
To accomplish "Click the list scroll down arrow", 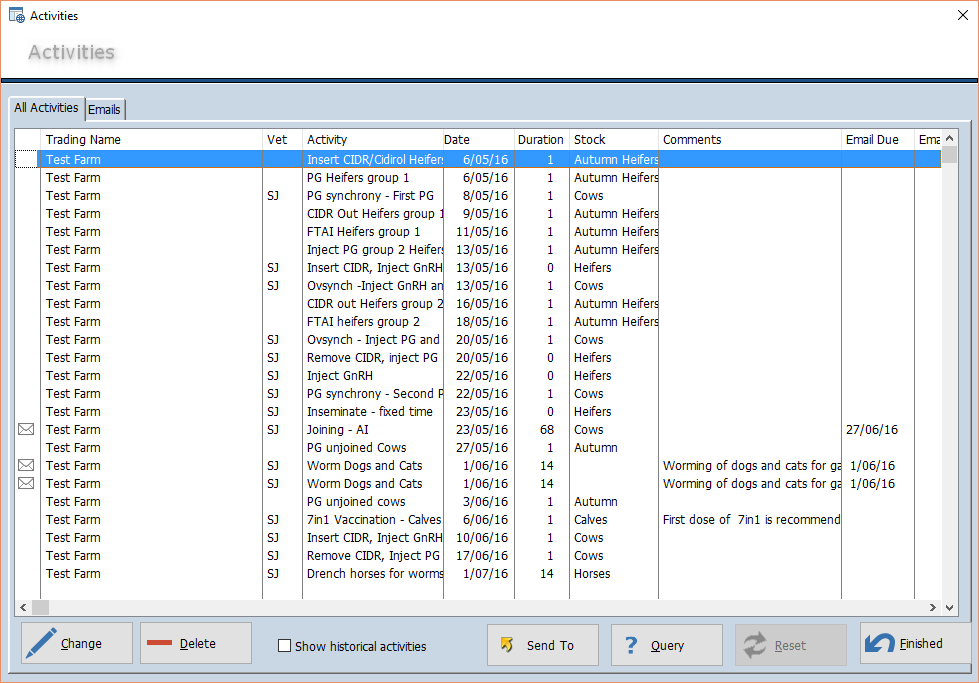I will coord(950,607).
